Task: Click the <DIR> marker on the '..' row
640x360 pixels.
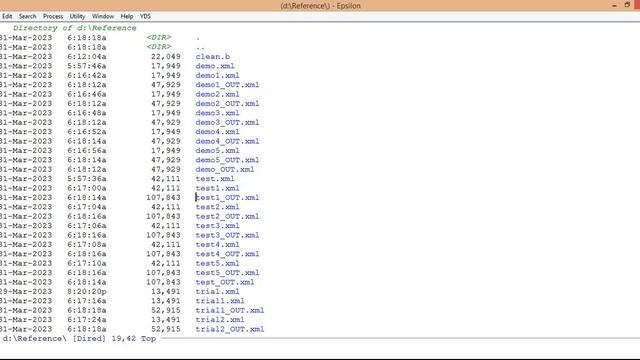Action: coord(159,47)
